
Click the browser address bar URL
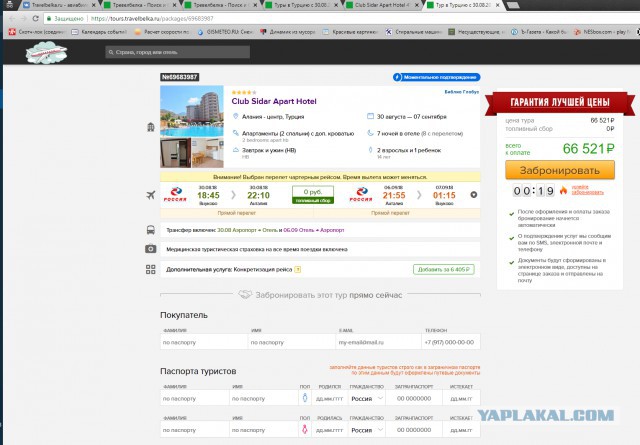152,18
